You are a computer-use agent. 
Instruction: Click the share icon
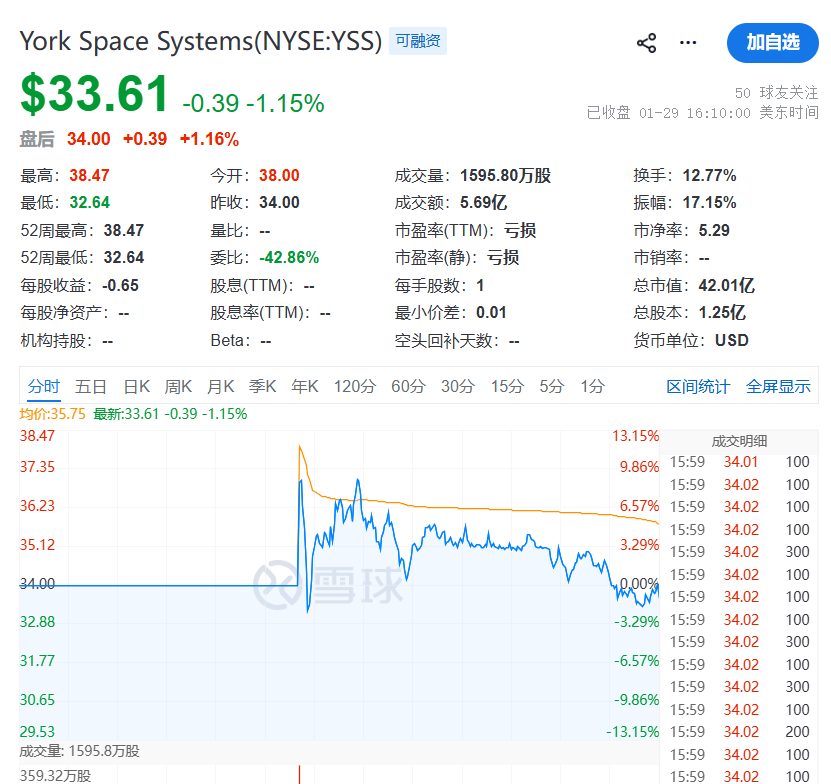(x=647, y=43)
